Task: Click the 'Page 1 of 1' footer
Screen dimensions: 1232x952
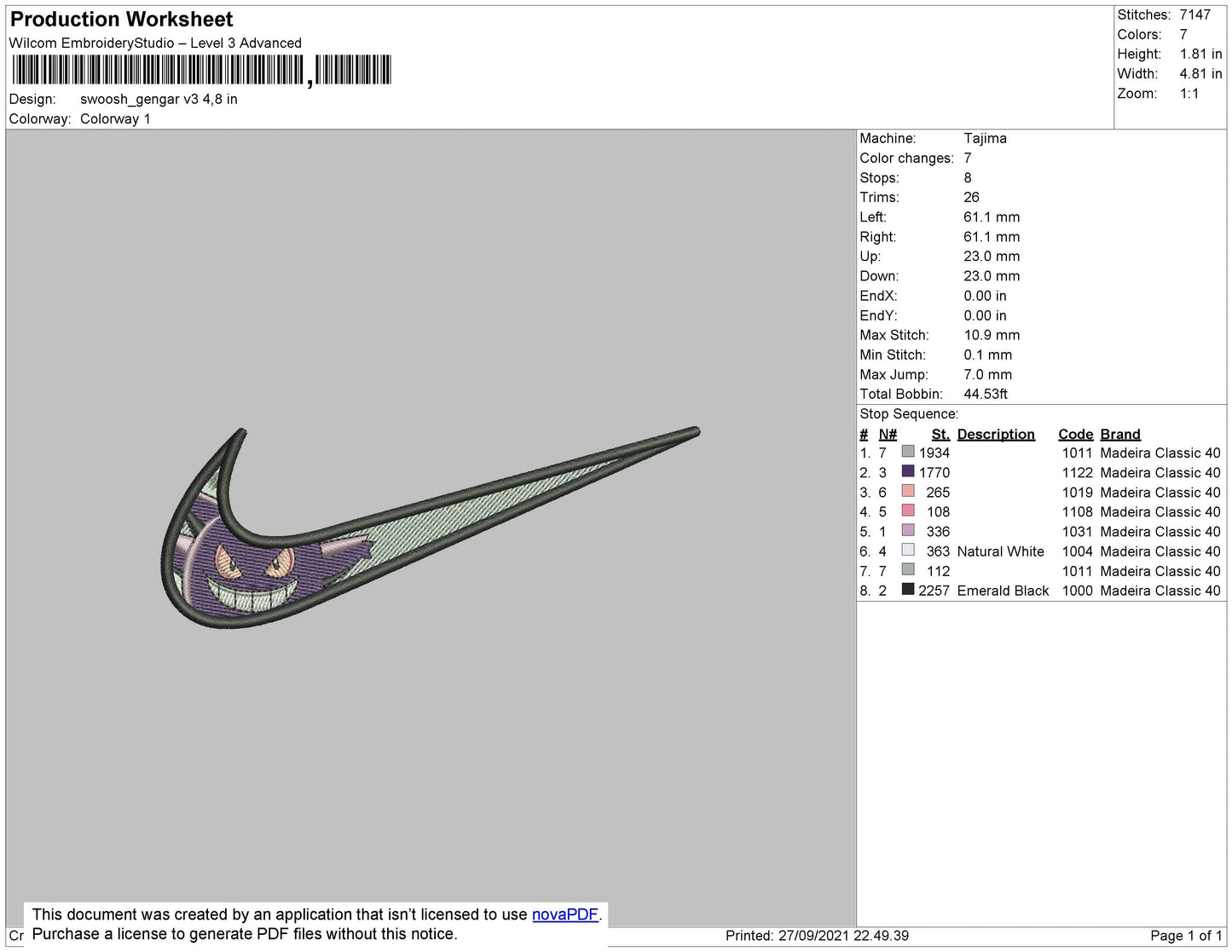Action: click(1186, 935)
